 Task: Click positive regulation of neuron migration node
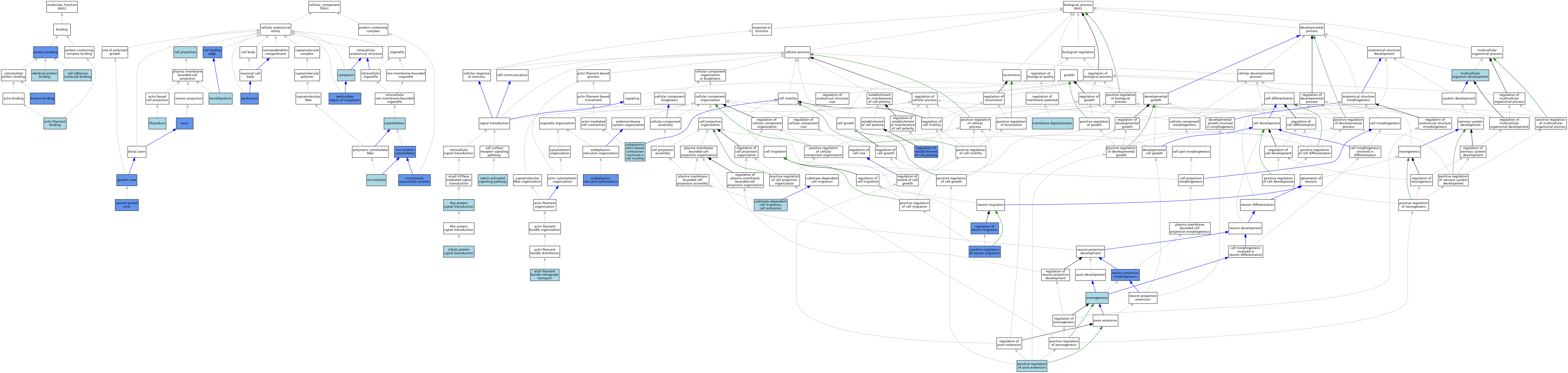tap(984, 251)
